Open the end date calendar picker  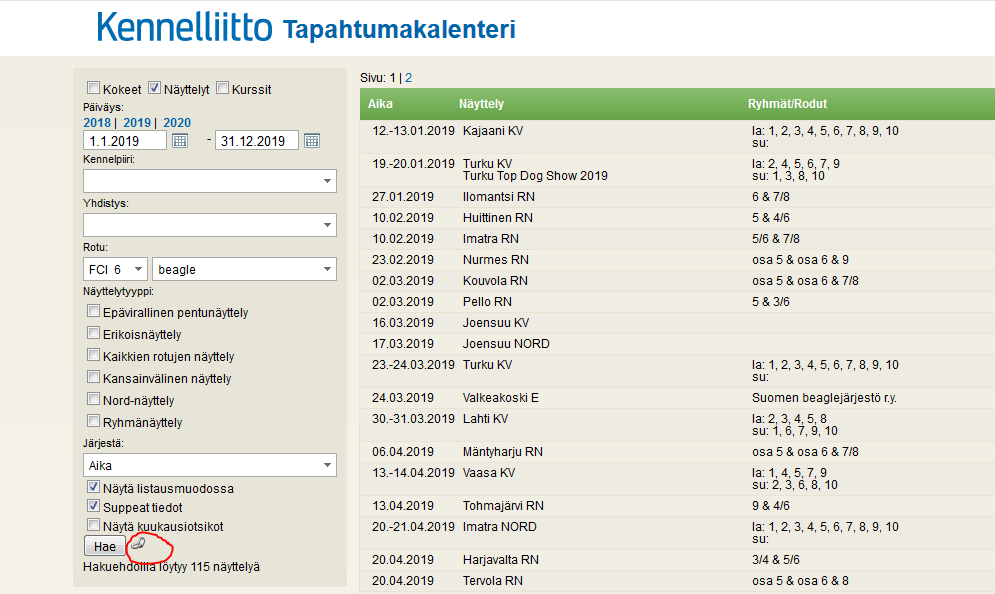click(312, 141)
